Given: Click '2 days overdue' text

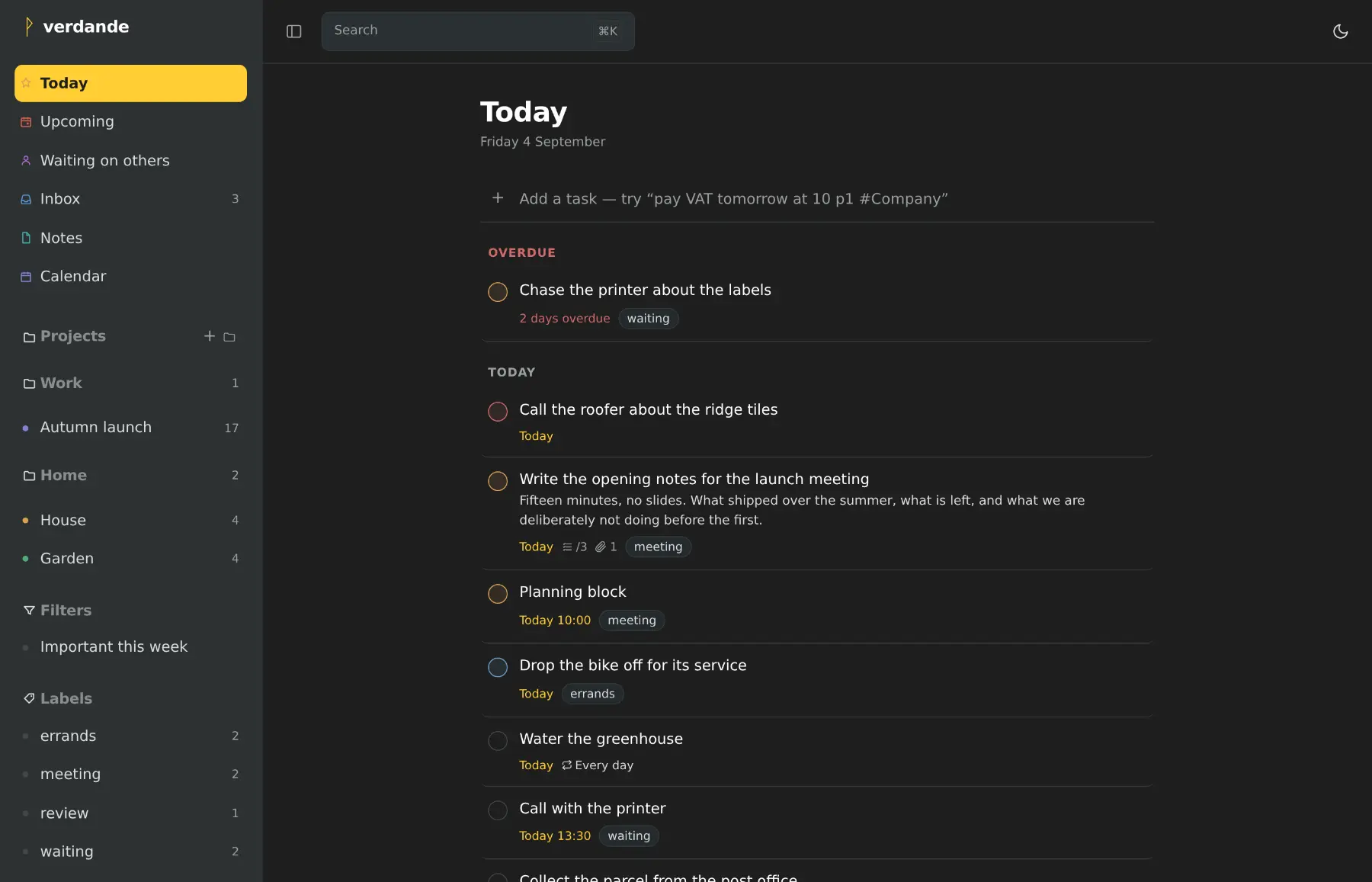Looking at the screenshot, I should [x=565, y=319].
